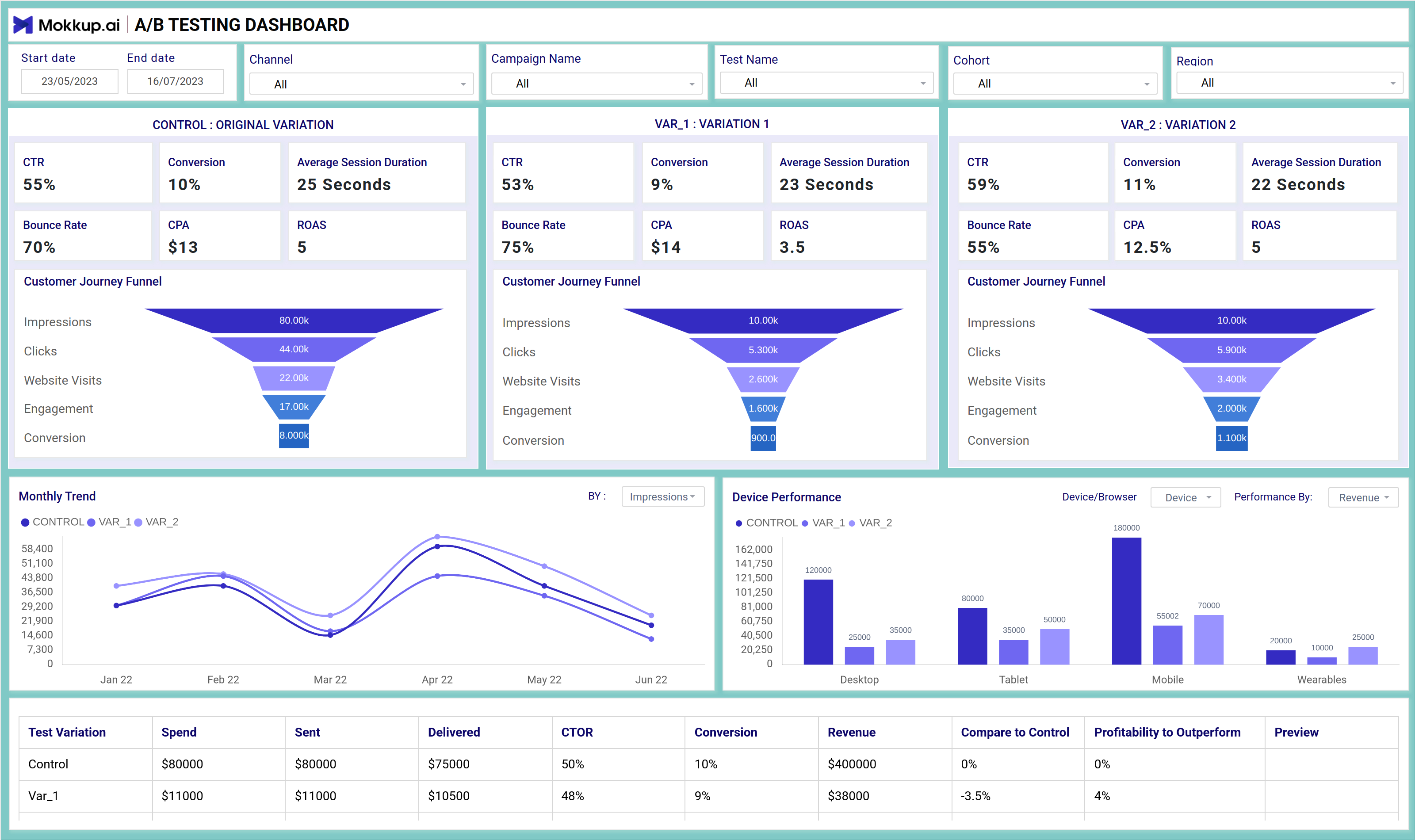Select the Variation 2 funnel 3.400k segment

click(1231, 379)
